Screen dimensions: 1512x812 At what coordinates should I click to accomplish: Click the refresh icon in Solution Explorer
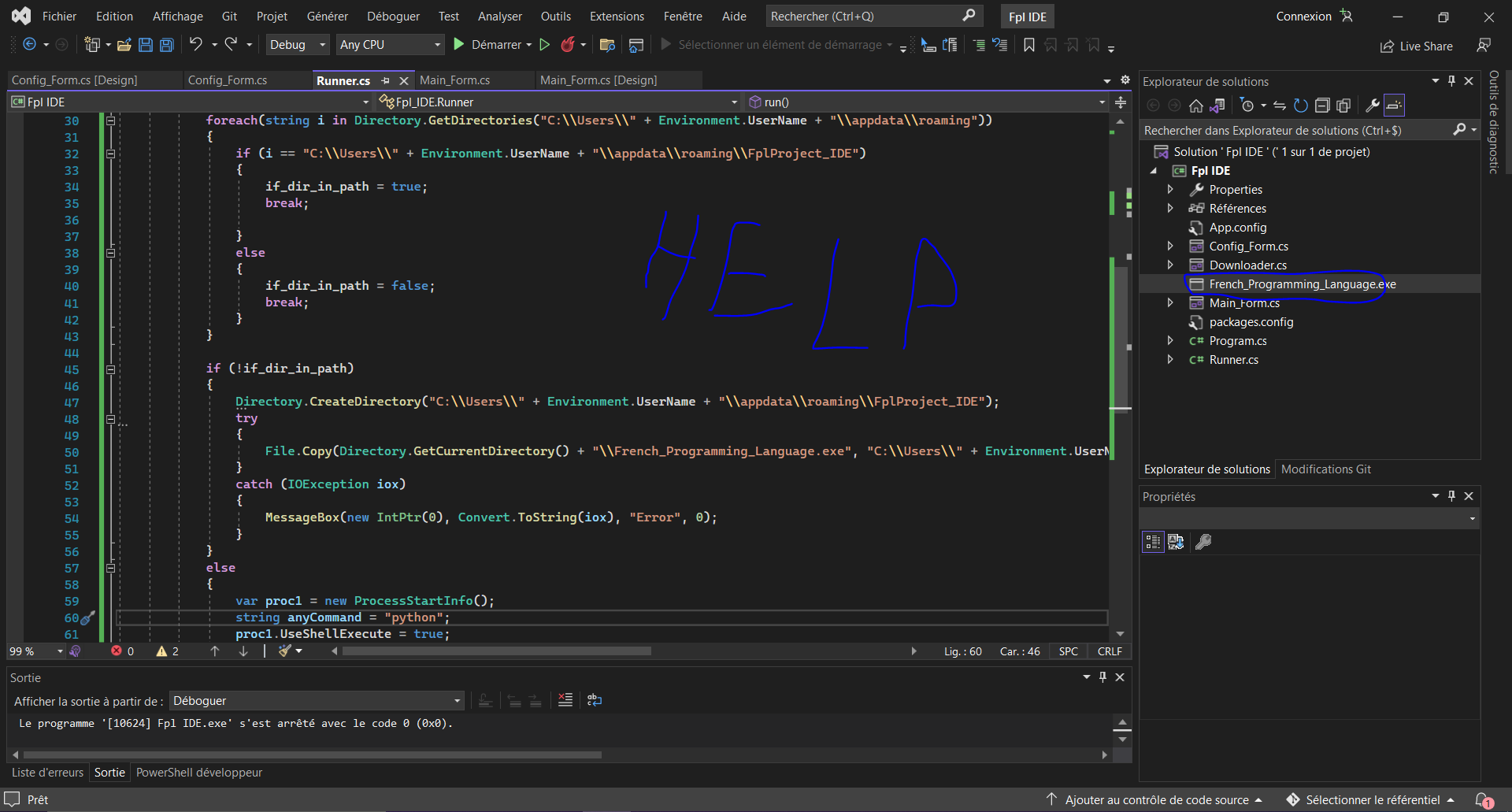(x=1301, y=106)
